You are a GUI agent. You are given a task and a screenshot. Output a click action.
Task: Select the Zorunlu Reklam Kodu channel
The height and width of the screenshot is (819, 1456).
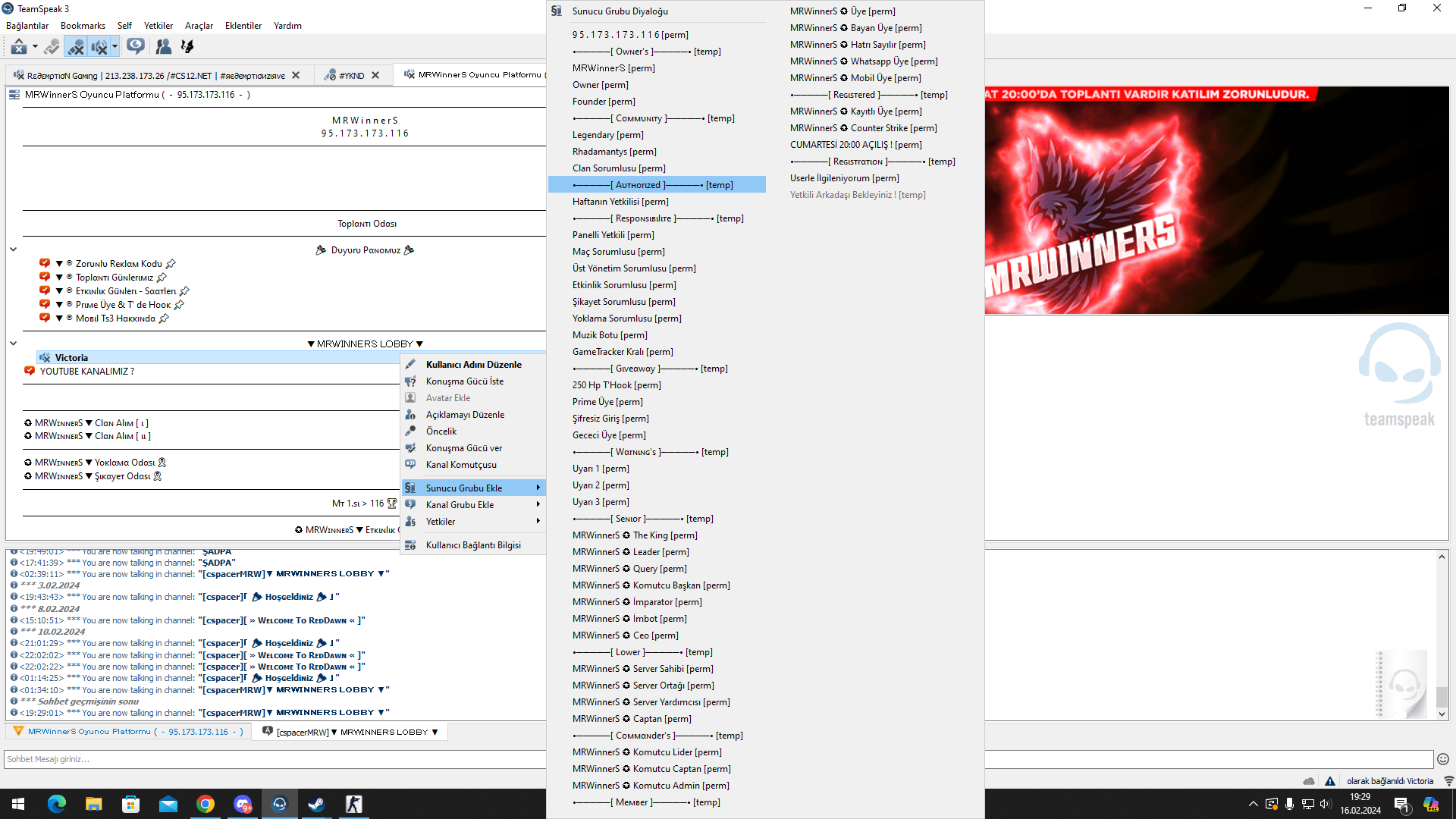pos(119,264)
